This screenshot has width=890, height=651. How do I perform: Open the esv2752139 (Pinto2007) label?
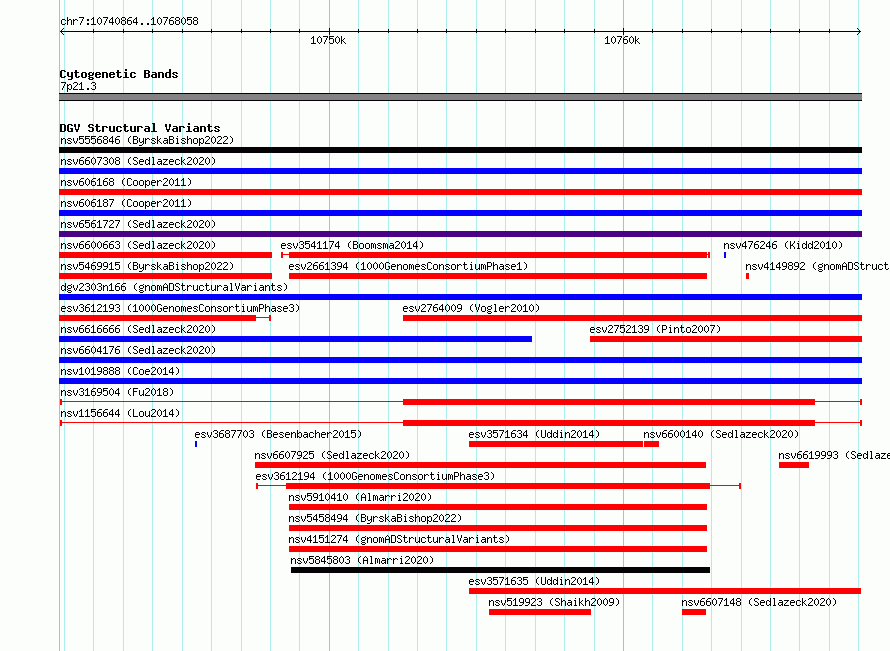coord(655,329)
